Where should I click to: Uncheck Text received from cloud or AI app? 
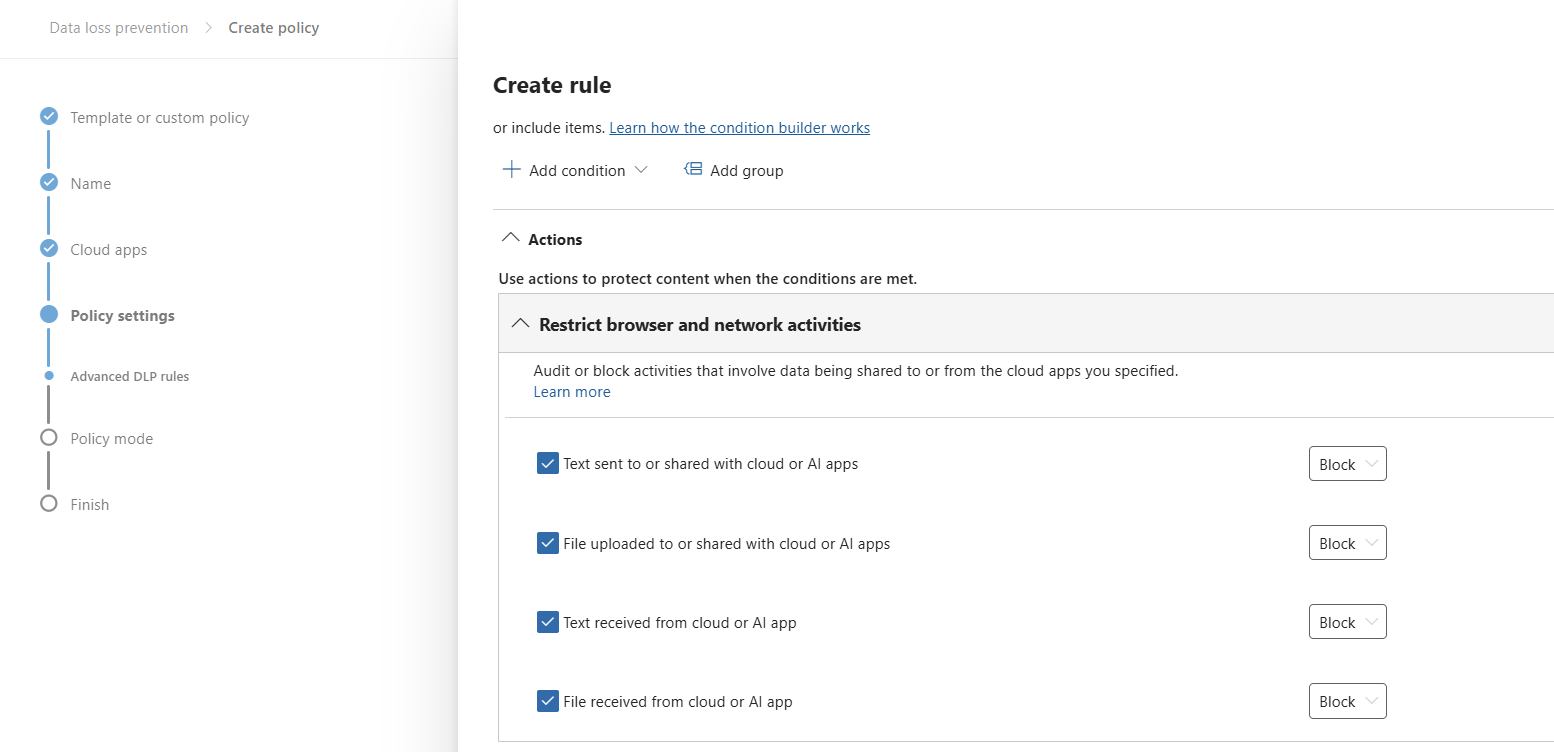click(548, 622)
